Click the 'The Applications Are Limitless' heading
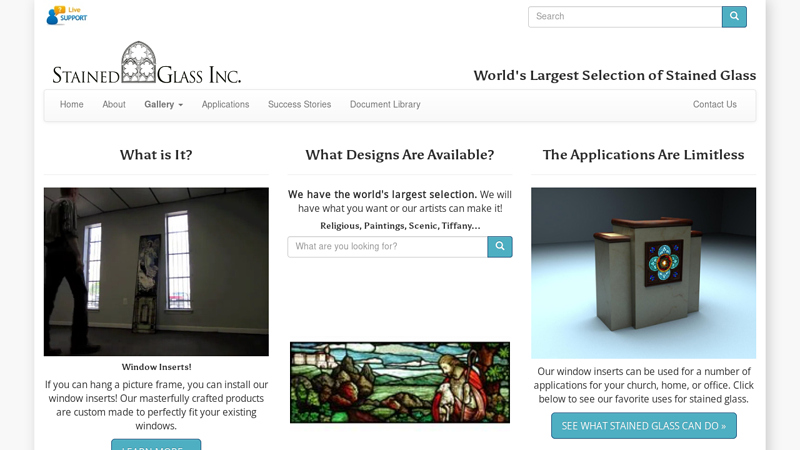800x450 pixels. coord(643,155)
